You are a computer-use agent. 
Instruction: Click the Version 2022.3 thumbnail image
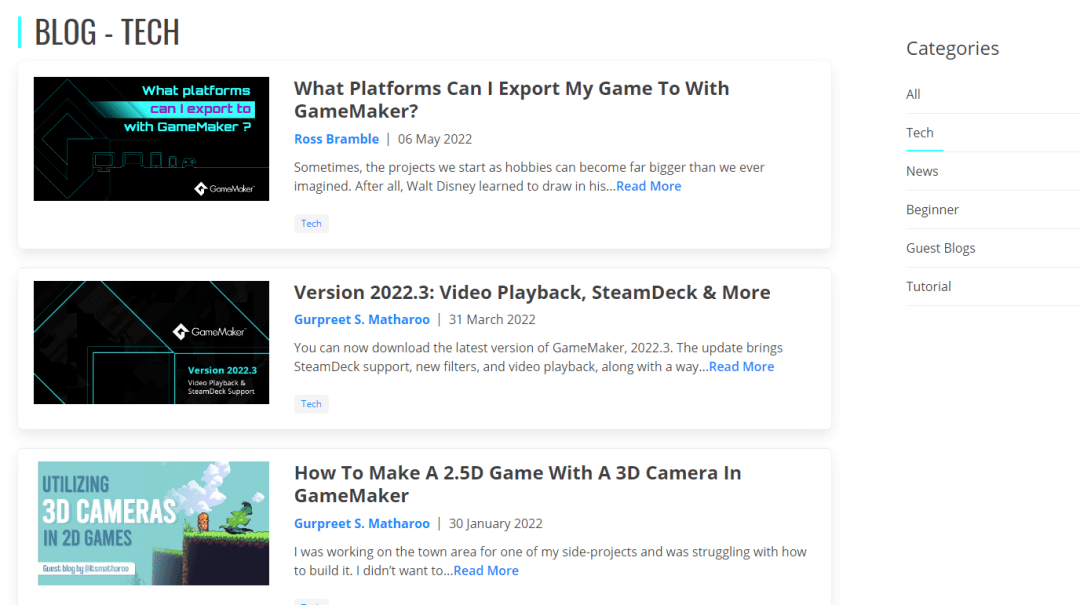pos(151,342)
